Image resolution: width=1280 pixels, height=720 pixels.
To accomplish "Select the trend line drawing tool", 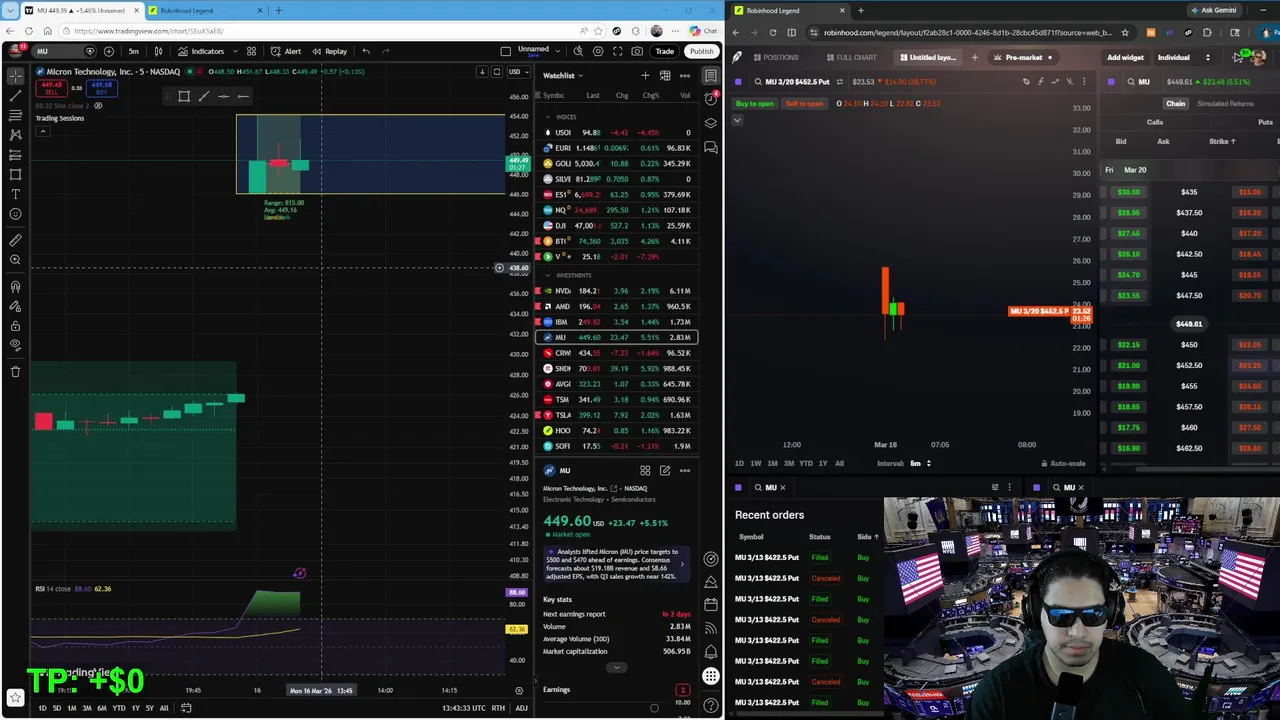I will 15,96.
